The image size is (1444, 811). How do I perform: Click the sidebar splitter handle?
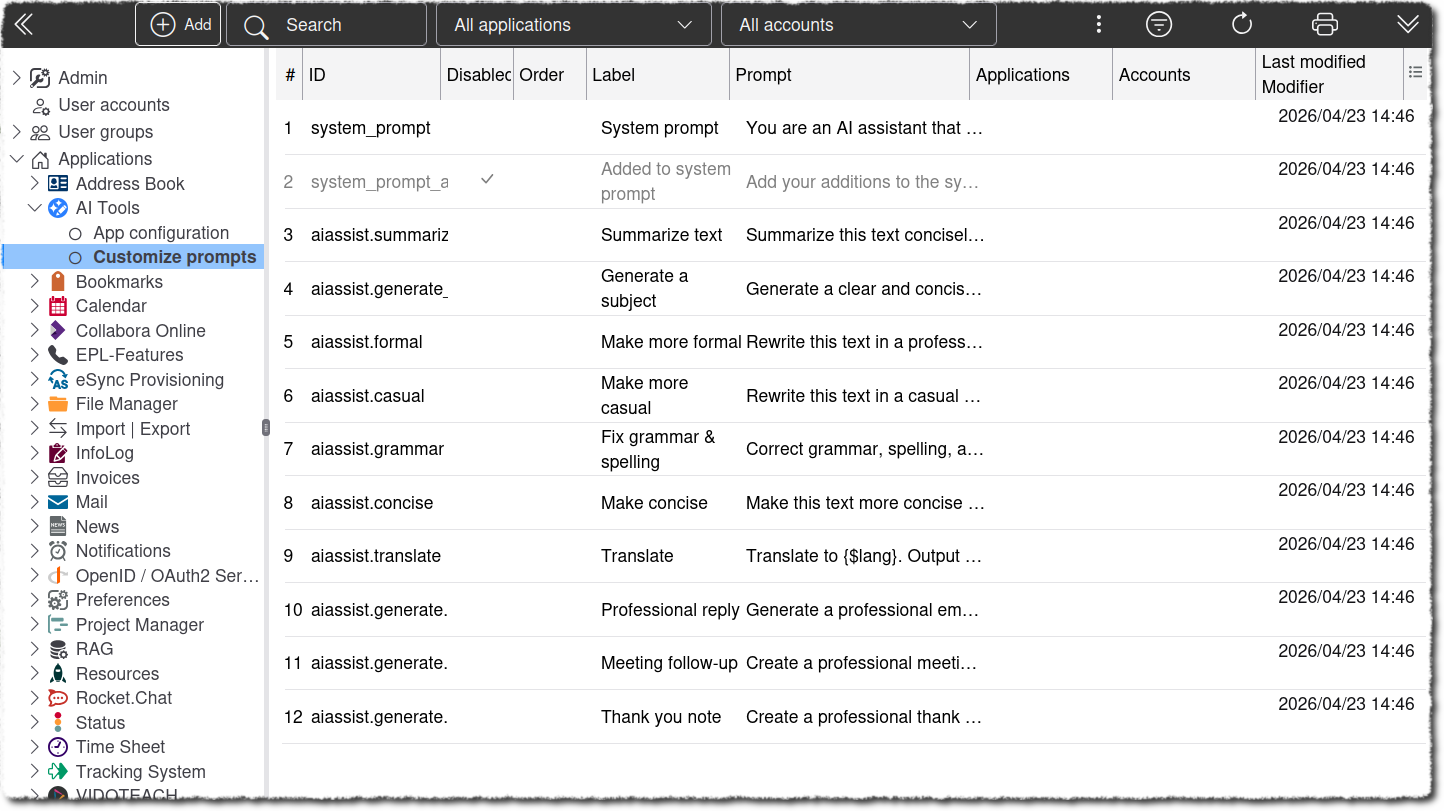tap(266, 428)
